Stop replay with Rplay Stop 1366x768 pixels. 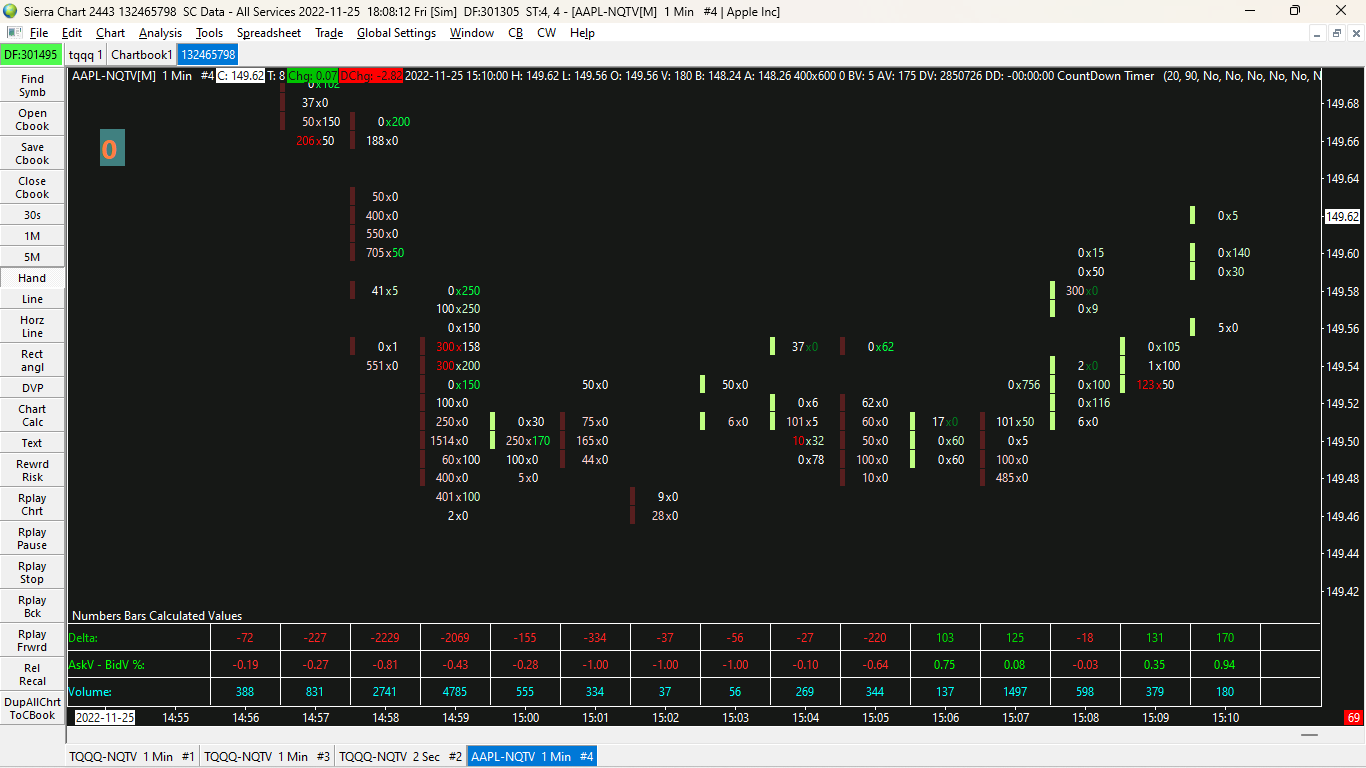(x=32, y=572)
